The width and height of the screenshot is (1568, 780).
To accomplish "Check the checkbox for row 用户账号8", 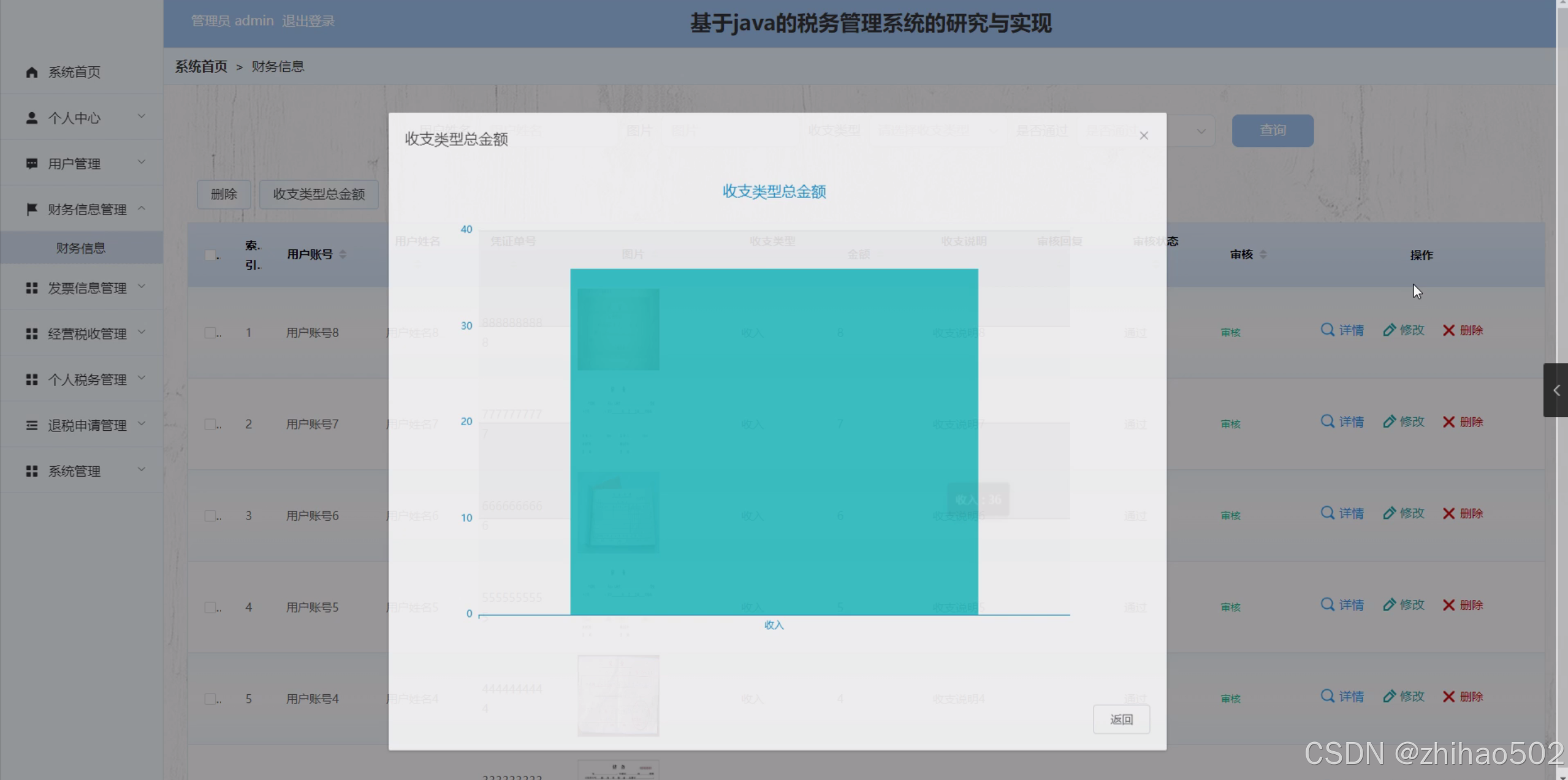I will tap(210, 333).
